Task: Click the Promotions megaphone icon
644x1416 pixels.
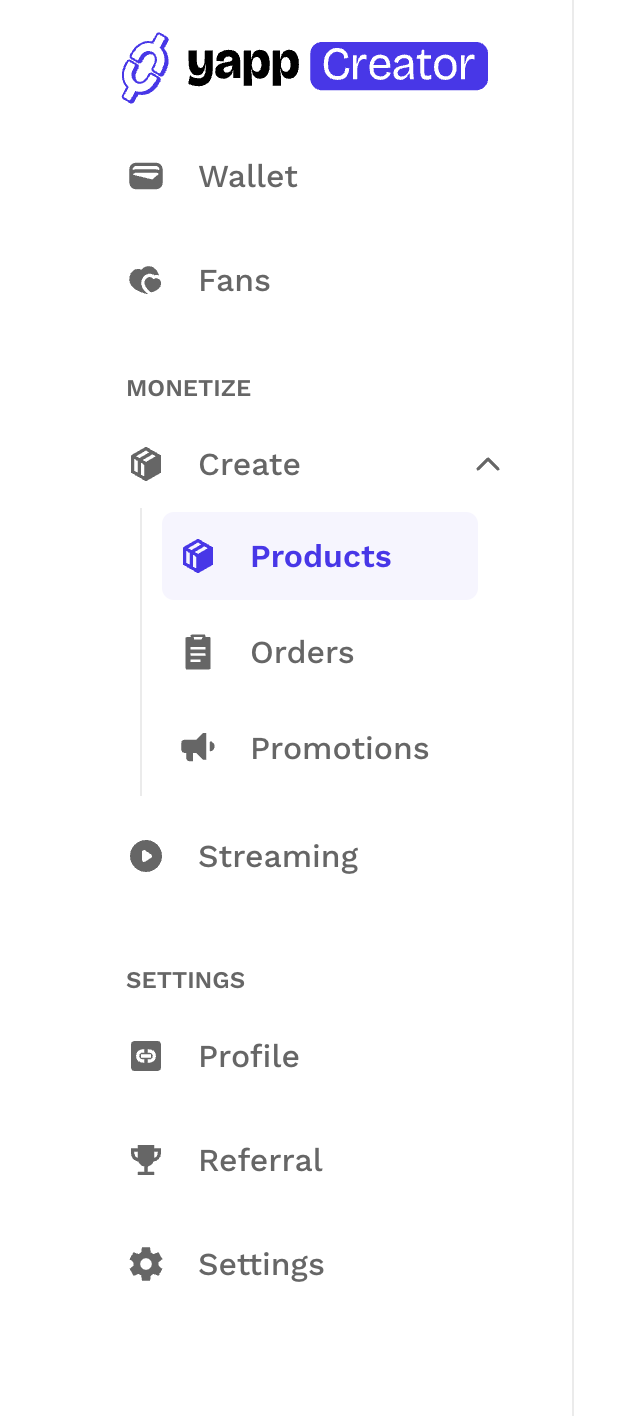Action: pyautogui.click(x=198, y=749)
